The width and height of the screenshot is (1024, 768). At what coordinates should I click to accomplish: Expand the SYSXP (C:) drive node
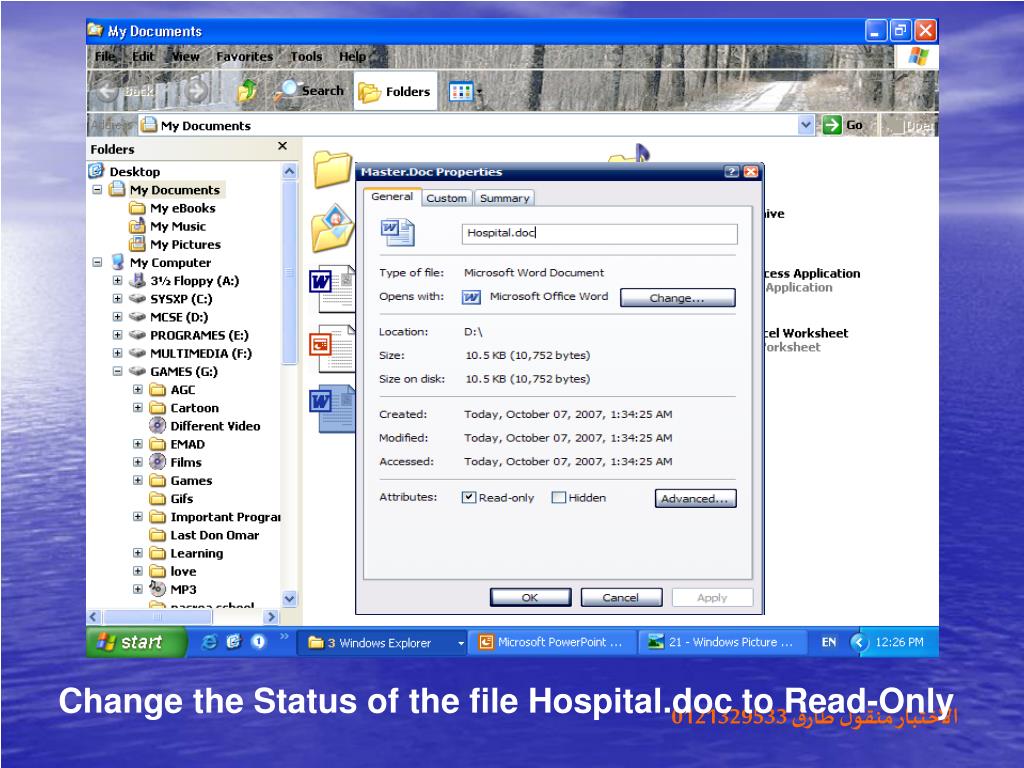(x=118, y=299)
